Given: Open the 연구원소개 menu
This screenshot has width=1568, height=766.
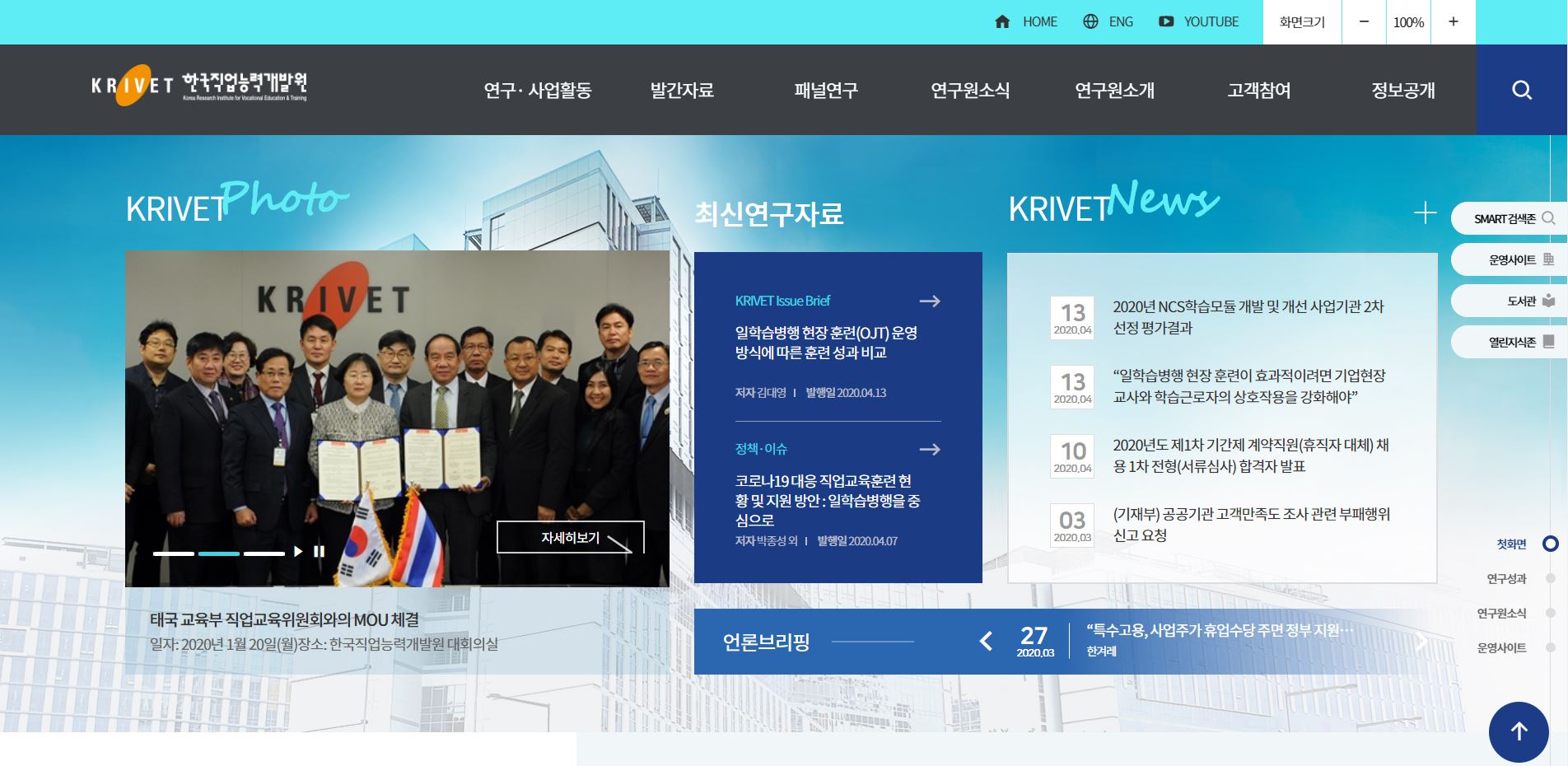Looking at the screenshot, I should tap(1114, 91).
